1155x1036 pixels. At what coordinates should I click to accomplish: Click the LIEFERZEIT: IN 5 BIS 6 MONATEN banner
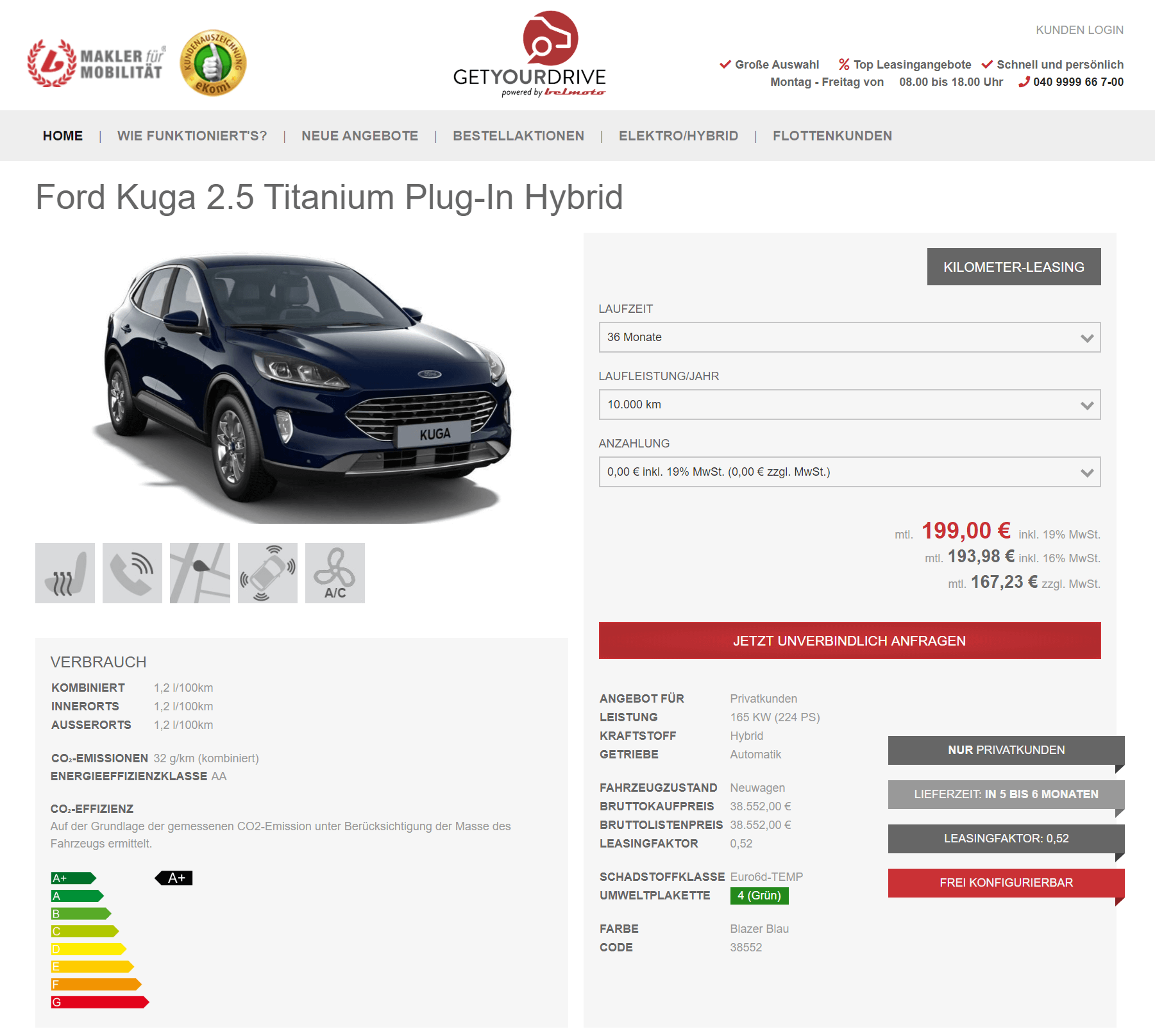click(x=1006, y=794)
